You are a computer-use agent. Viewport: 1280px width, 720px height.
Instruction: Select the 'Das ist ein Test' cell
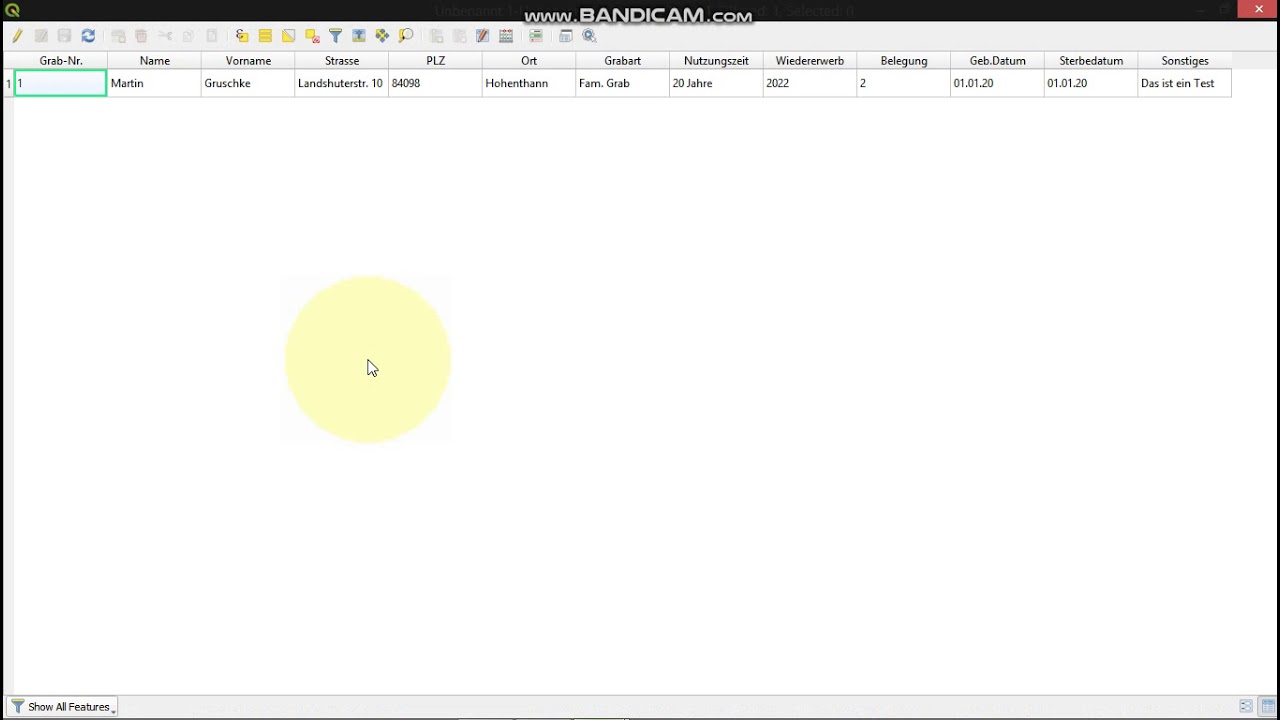click(x=1185, y=83)
